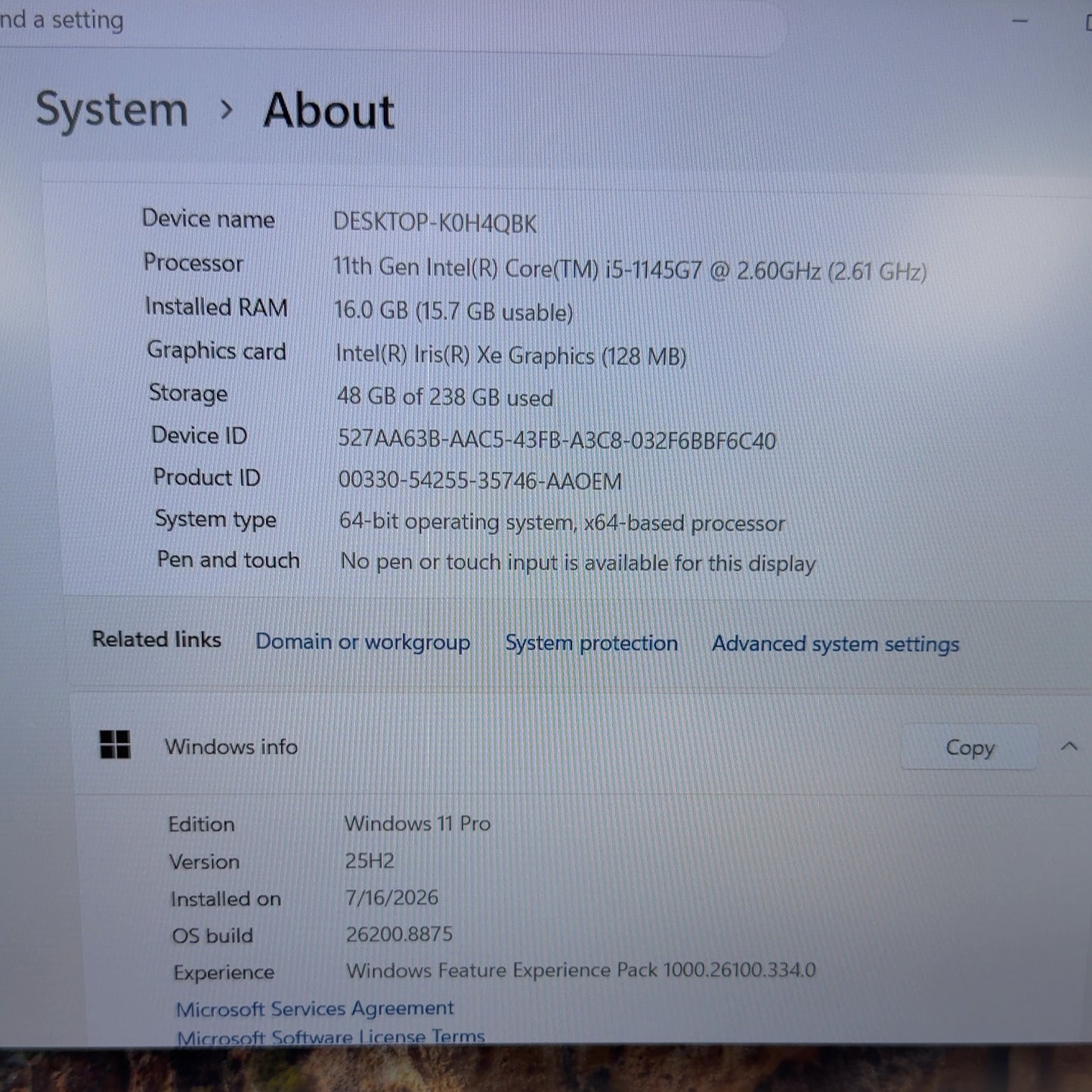
Task: Click the OS build number 26200.8875
Action: point(399,934)
